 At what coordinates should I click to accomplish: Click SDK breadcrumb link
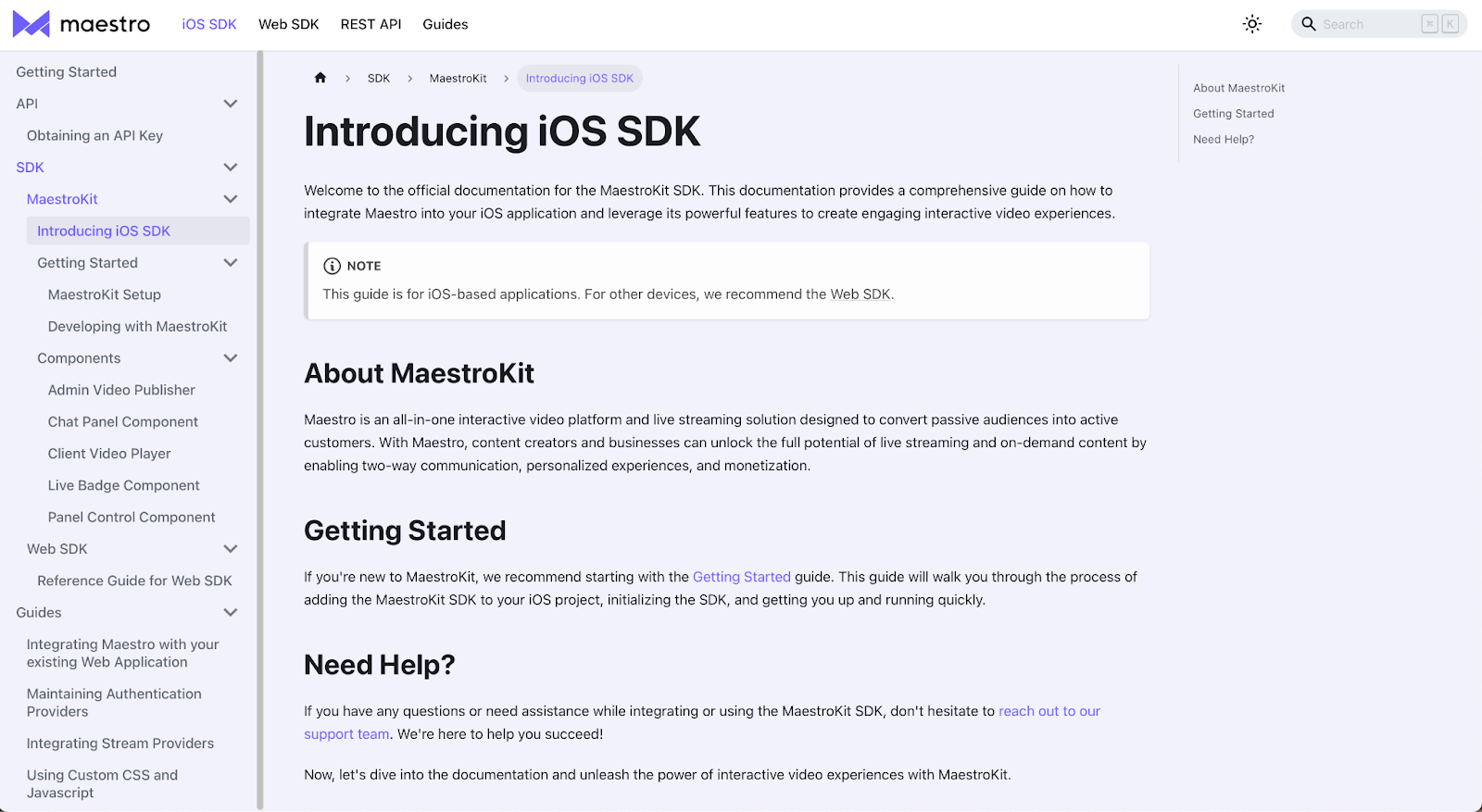pyautogui.click(x=379, y=79)
